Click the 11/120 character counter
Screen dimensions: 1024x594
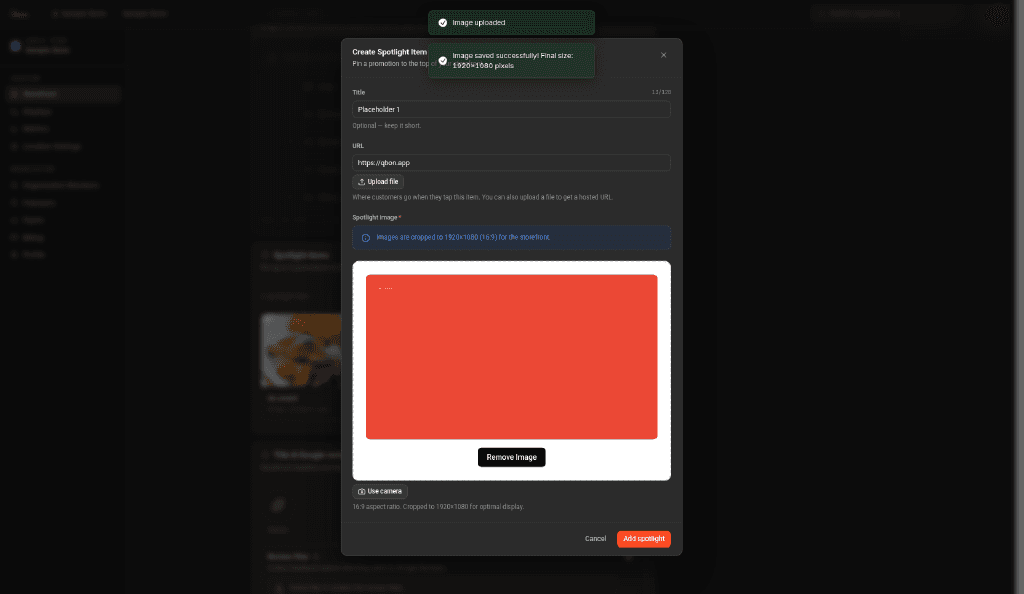click(x=661, y=92)
